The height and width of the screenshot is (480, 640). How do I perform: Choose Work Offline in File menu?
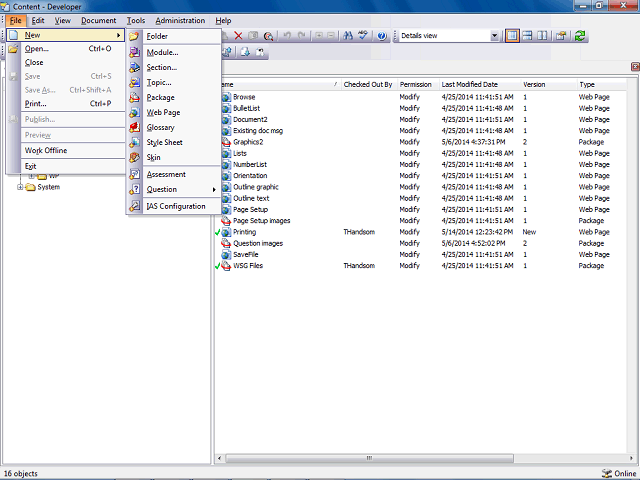pyautogui.click(x=66, y=151)
